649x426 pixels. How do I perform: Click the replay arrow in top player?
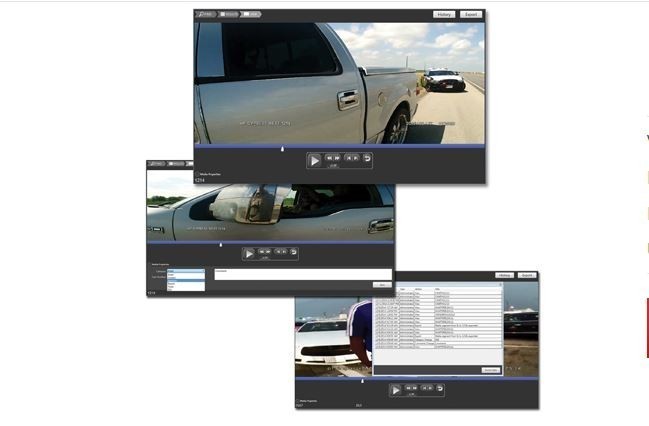(367, 158)
